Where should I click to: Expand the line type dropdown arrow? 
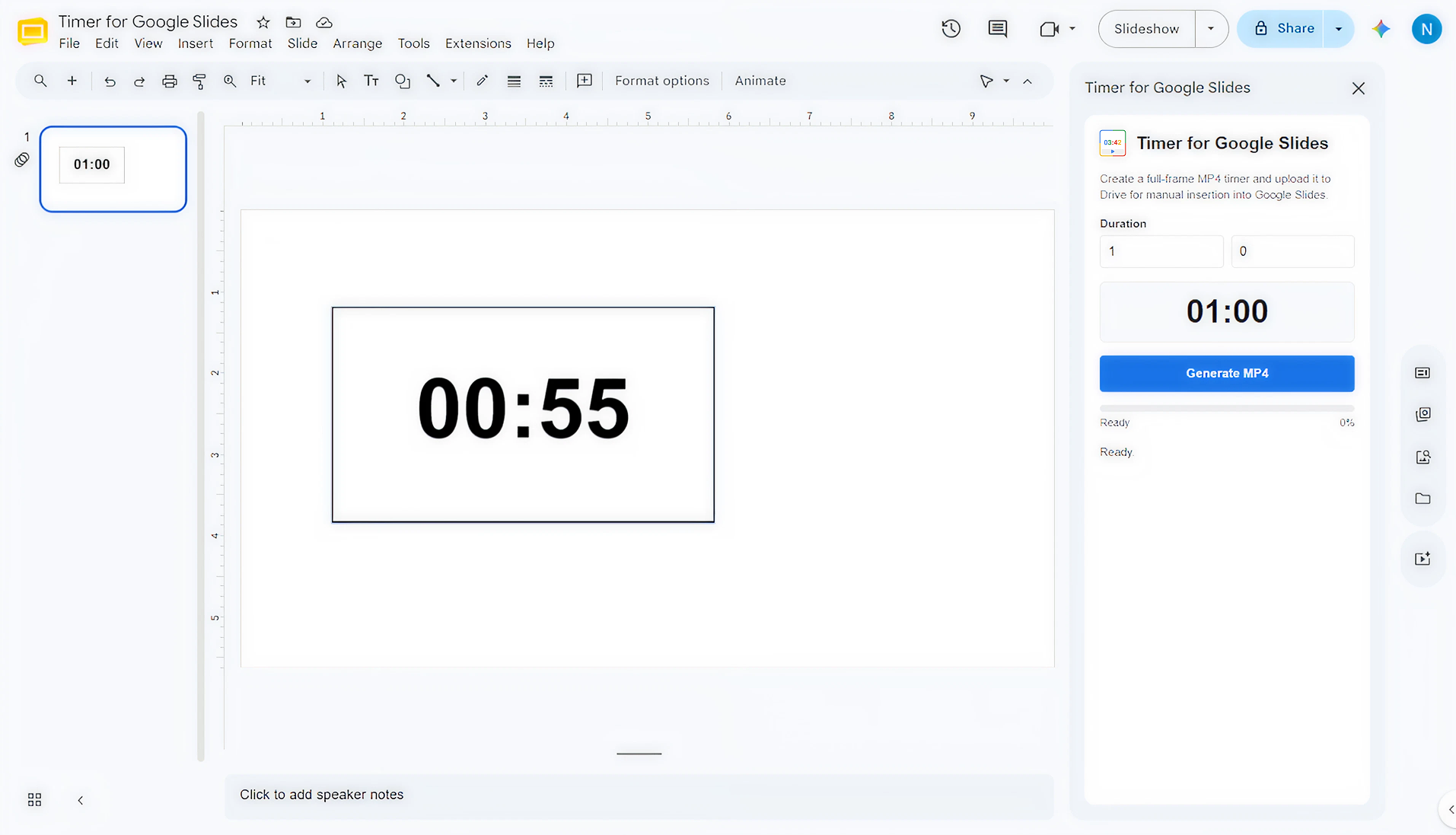coord(454,81)
